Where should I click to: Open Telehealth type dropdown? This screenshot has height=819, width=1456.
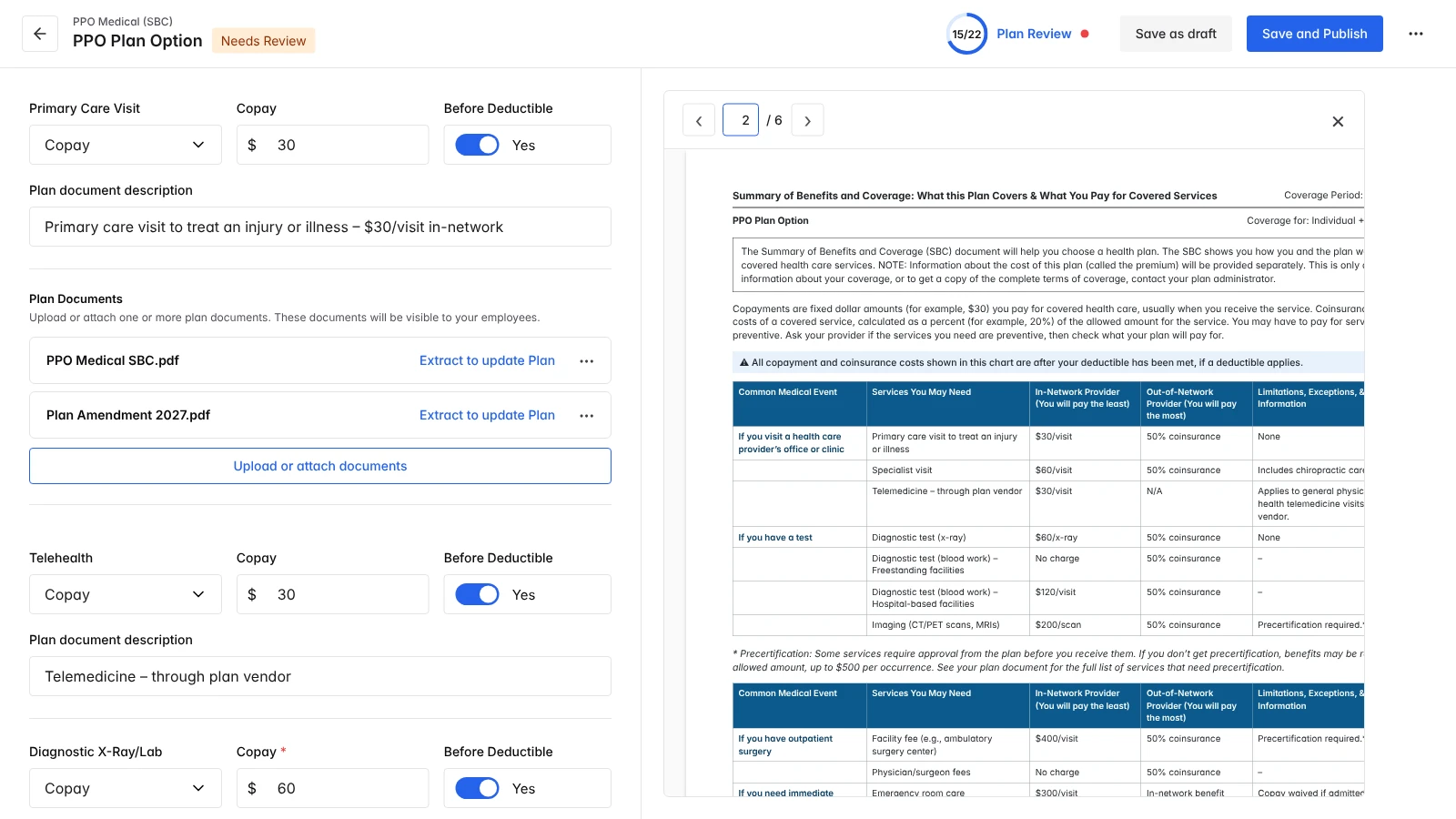[x=126, y=594]
